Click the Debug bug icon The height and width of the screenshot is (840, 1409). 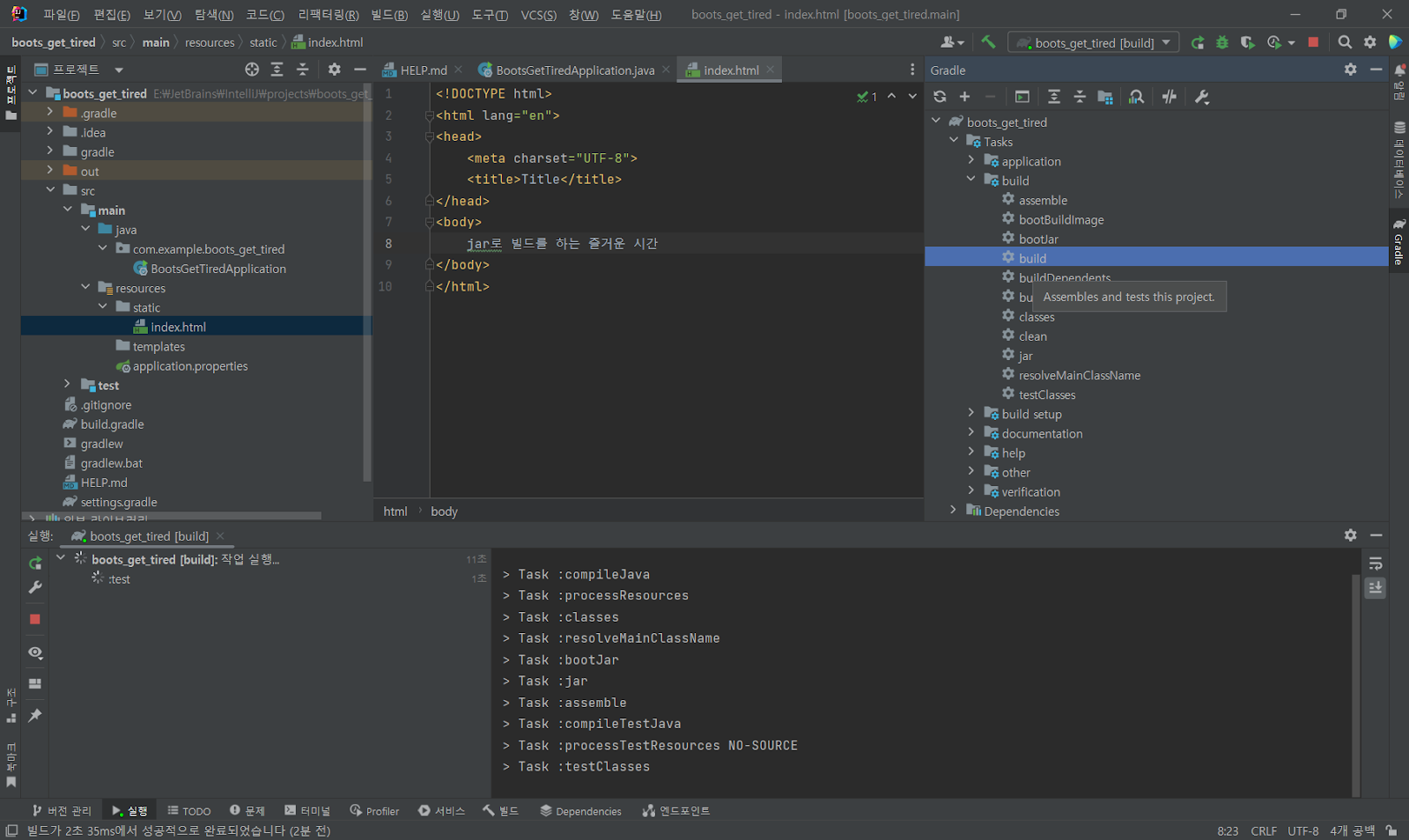point(1222,42)
